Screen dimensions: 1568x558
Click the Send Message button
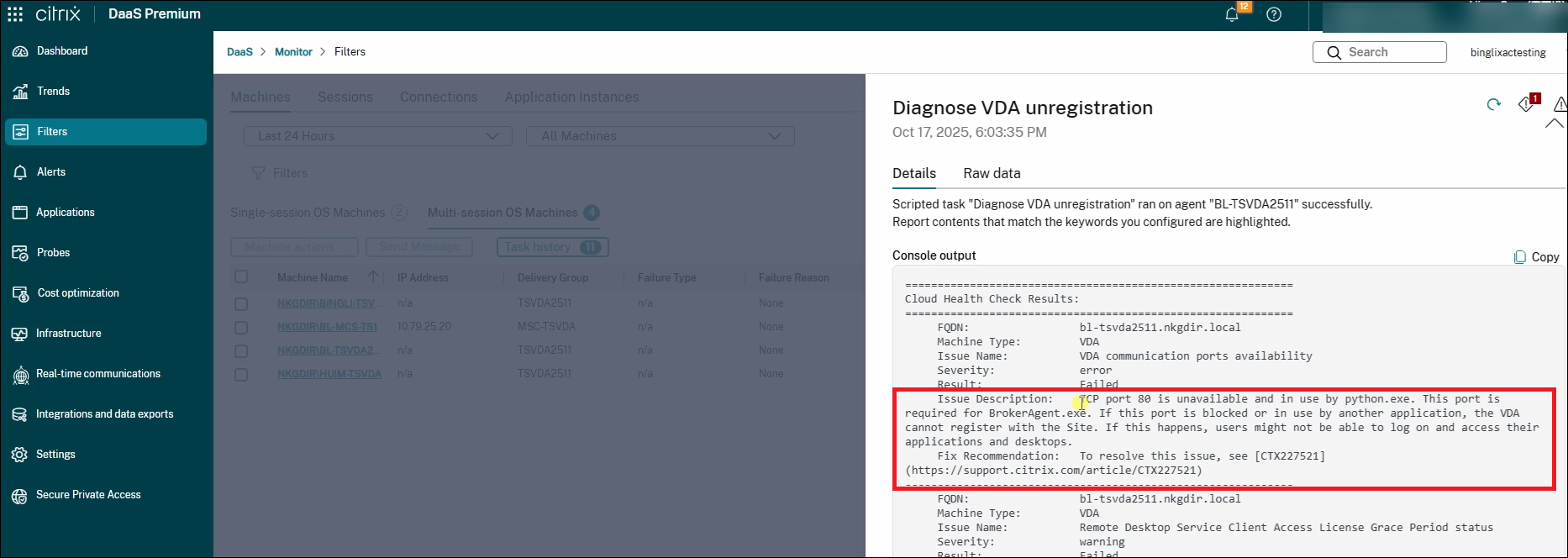click(x=419, y=247)
